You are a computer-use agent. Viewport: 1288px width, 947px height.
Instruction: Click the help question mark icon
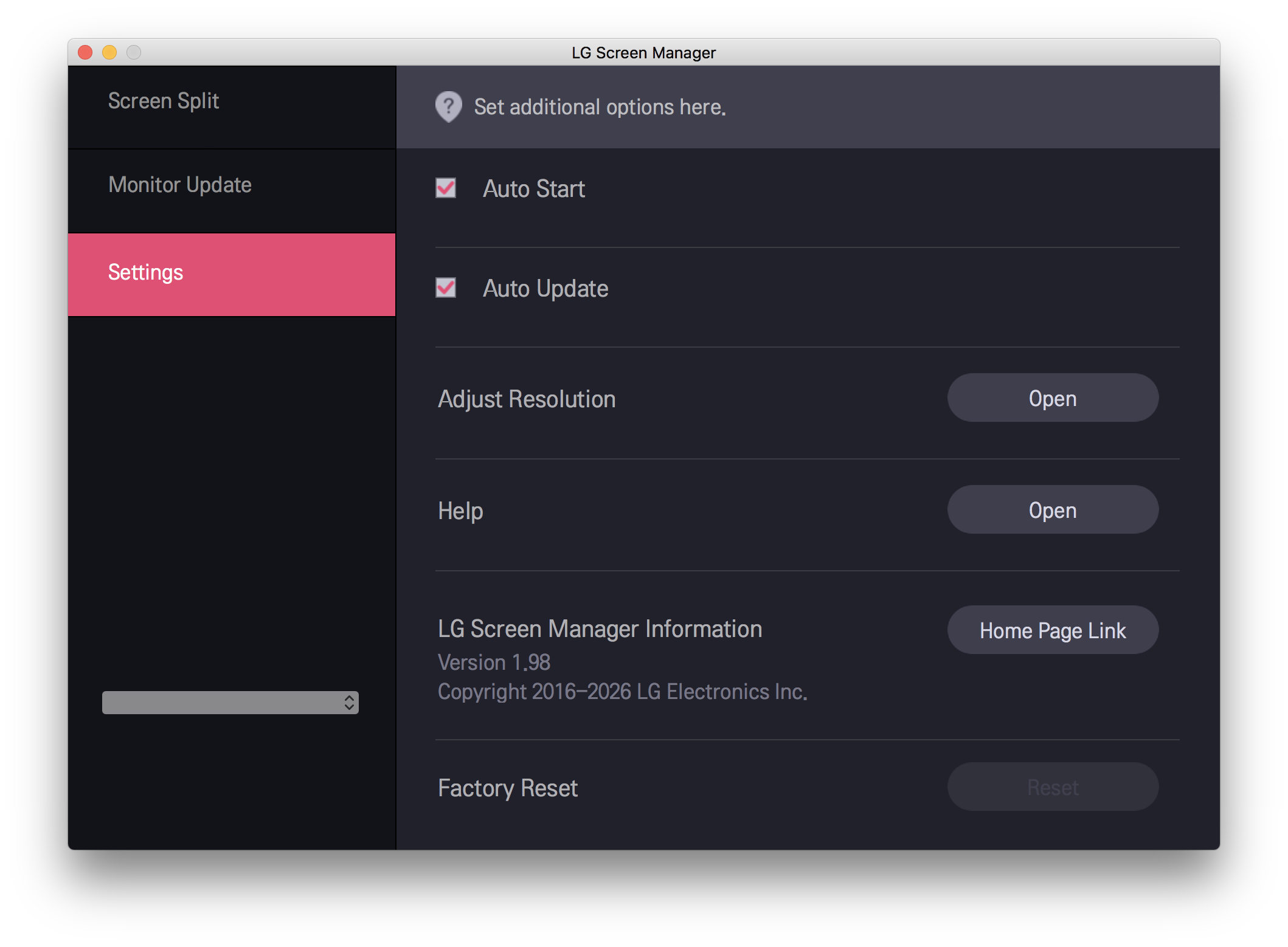click(449, 106)
